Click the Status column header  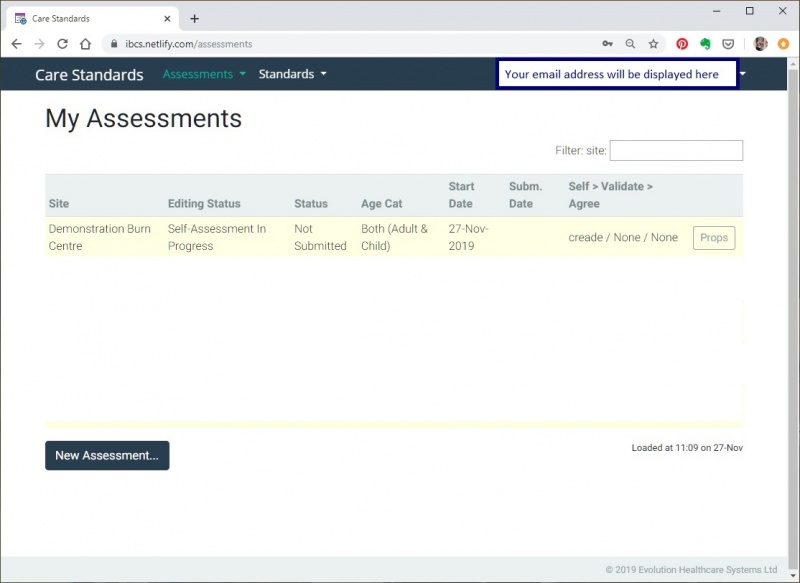(x=311, y=204)
